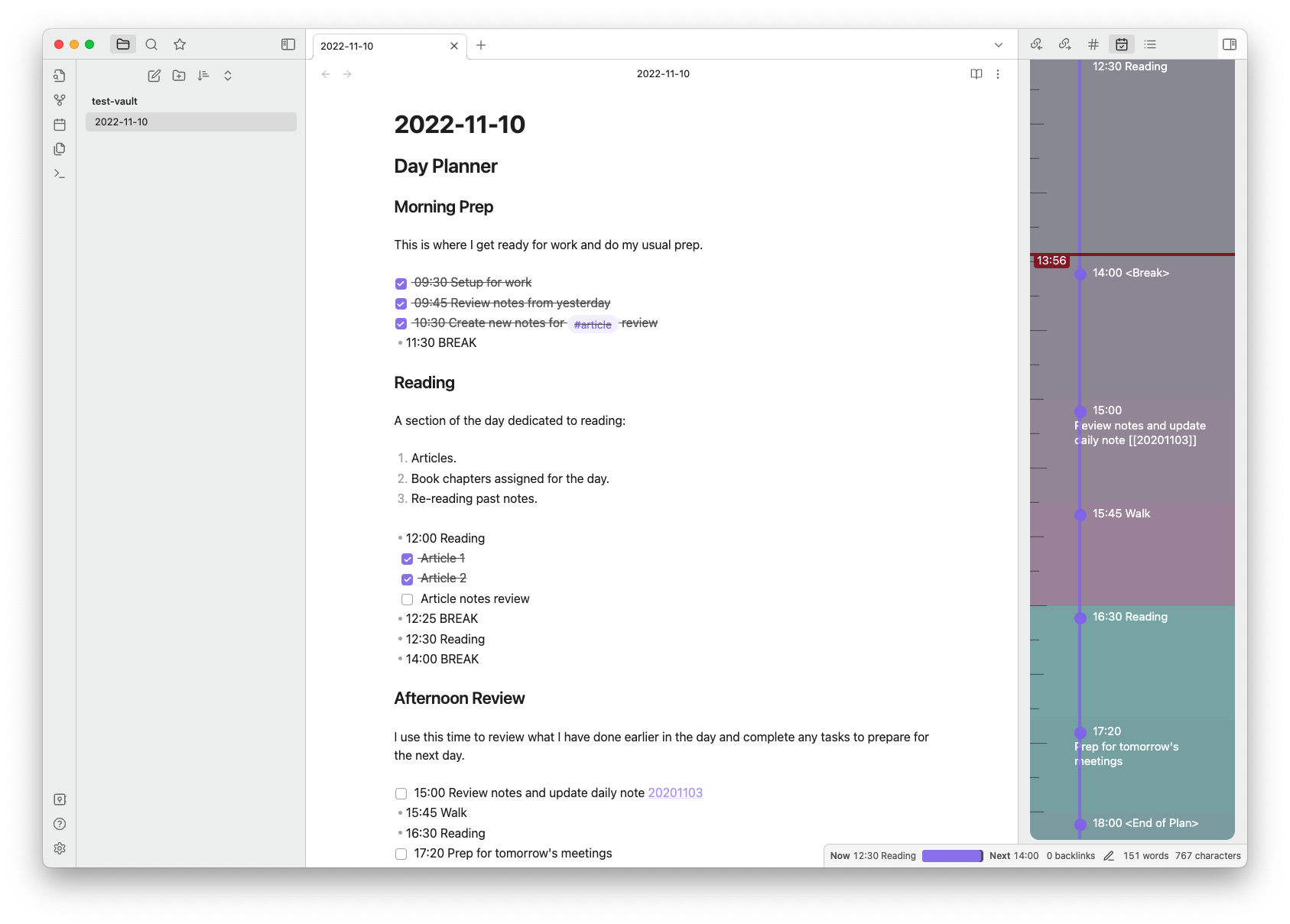Open the 20201103 note link
1290x924 pixels.
click(675, 793)
